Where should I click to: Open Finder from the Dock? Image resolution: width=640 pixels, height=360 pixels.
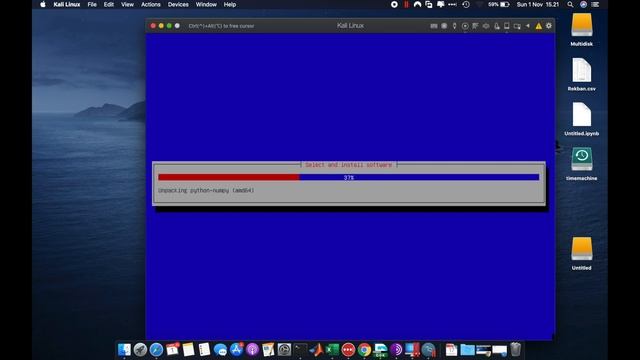124,349
